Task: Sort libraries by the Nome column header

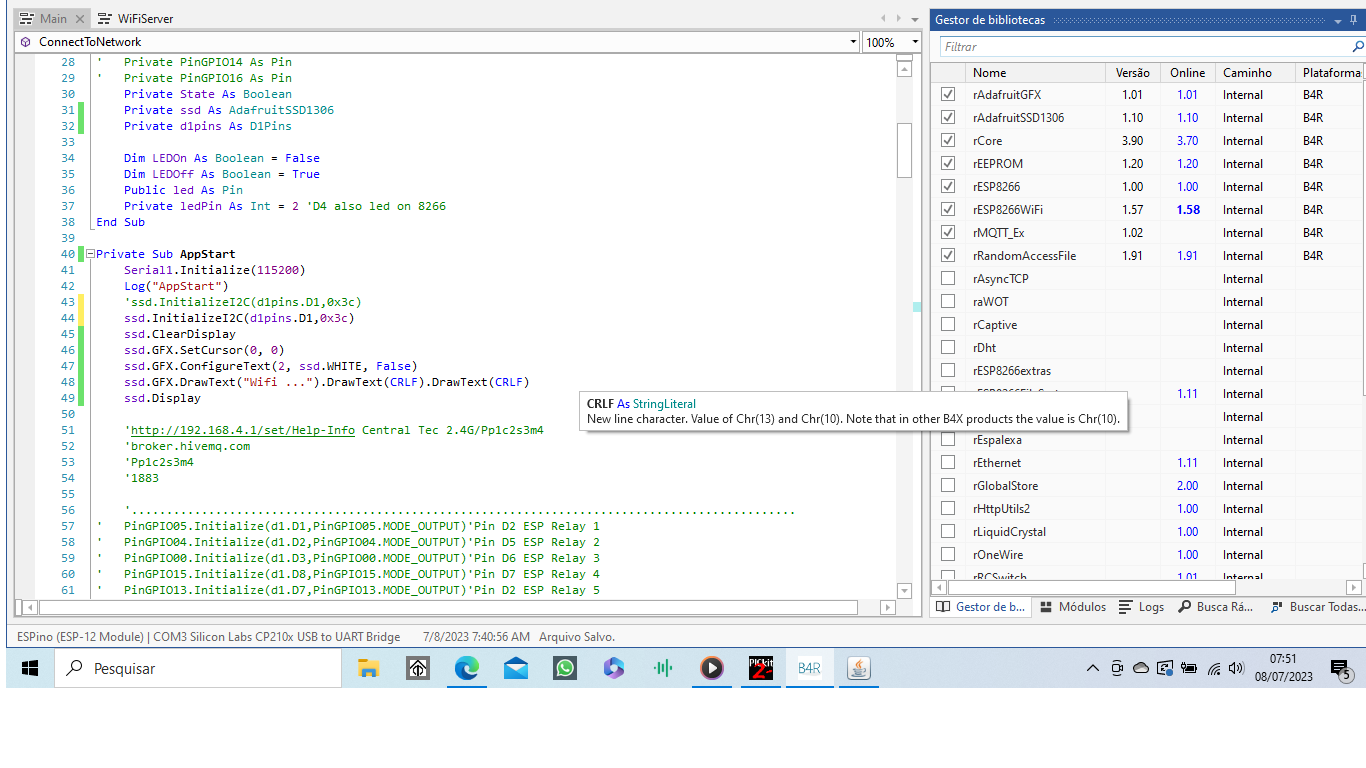Action: click(990, 73)
